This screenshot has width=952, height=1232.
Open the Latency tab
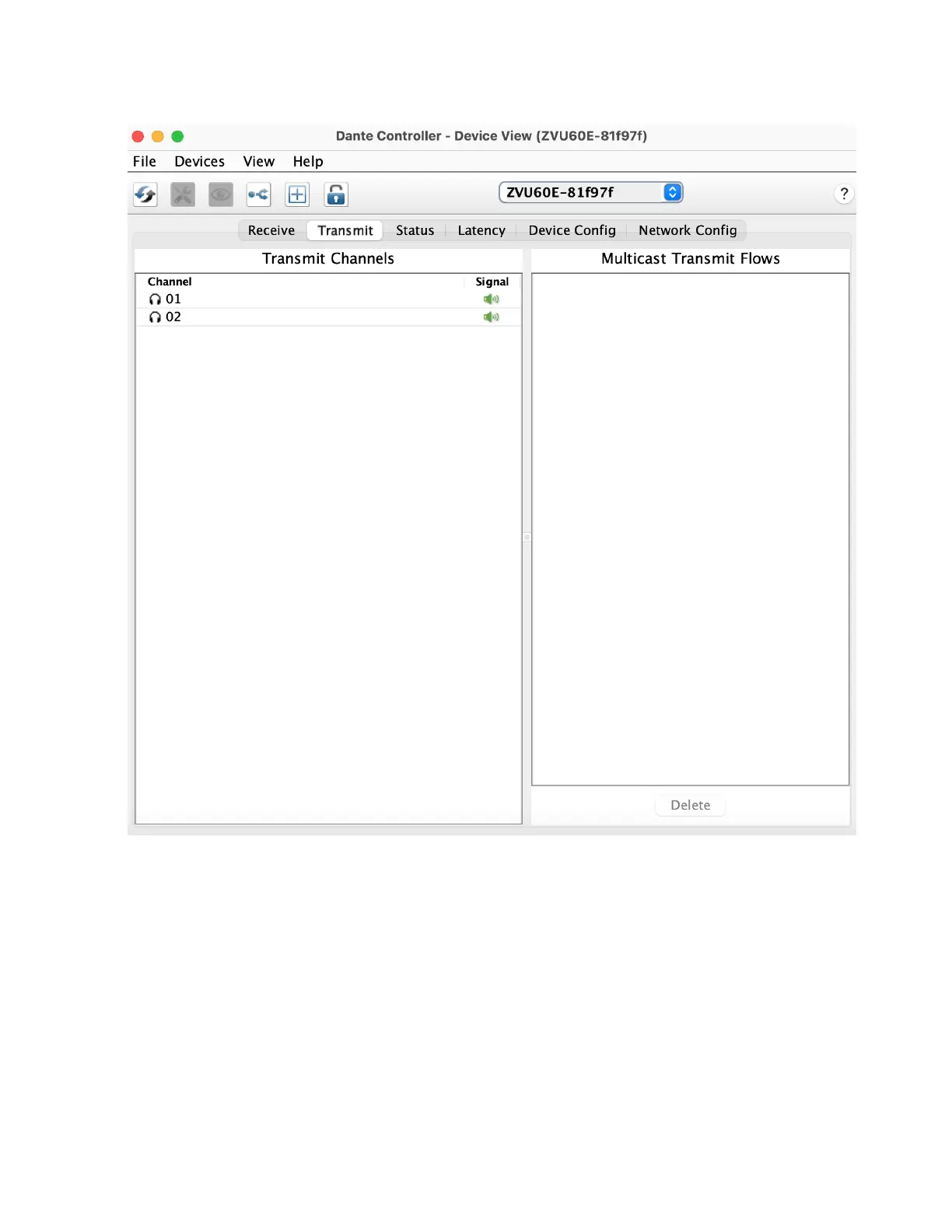click(x=481, y=230)
